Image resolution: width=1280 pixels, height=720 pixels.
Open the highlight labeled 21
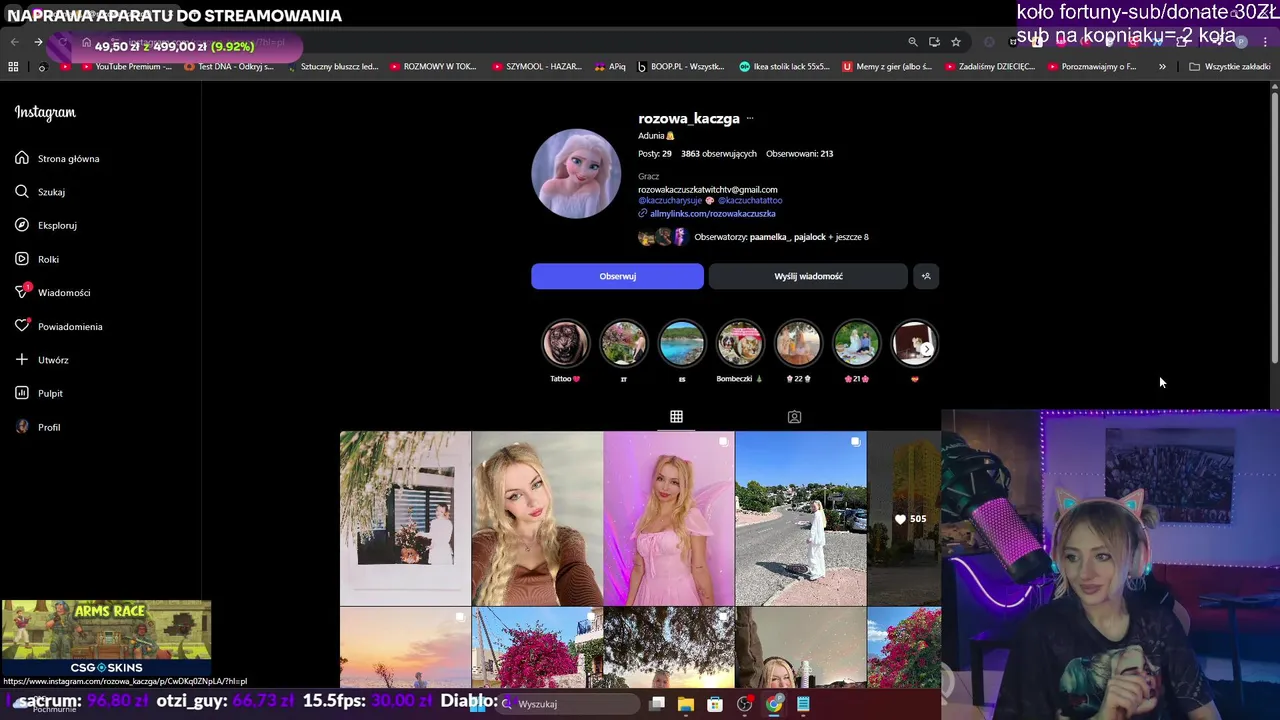tap(857, 344)
